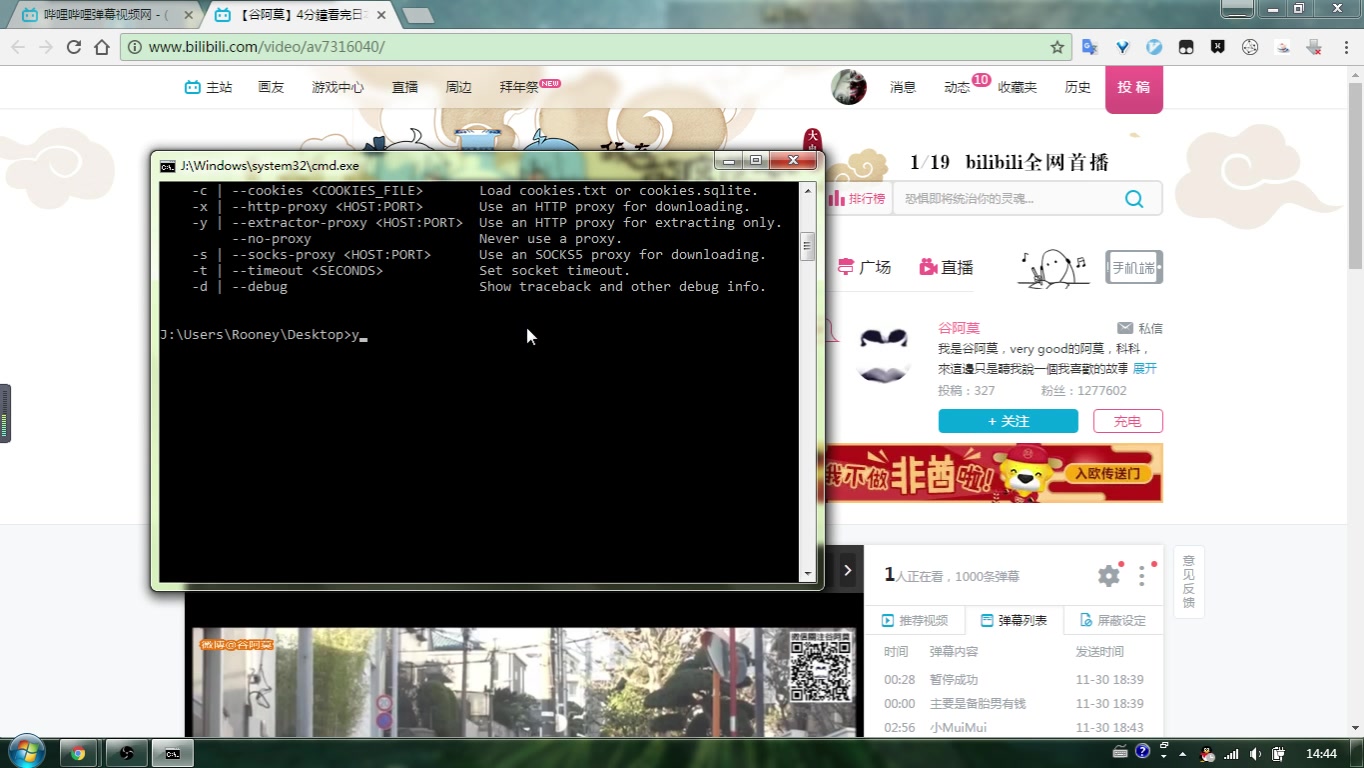
Task: Select the danmaku row 小MuiMui
Action: (x=1014, y=728)
